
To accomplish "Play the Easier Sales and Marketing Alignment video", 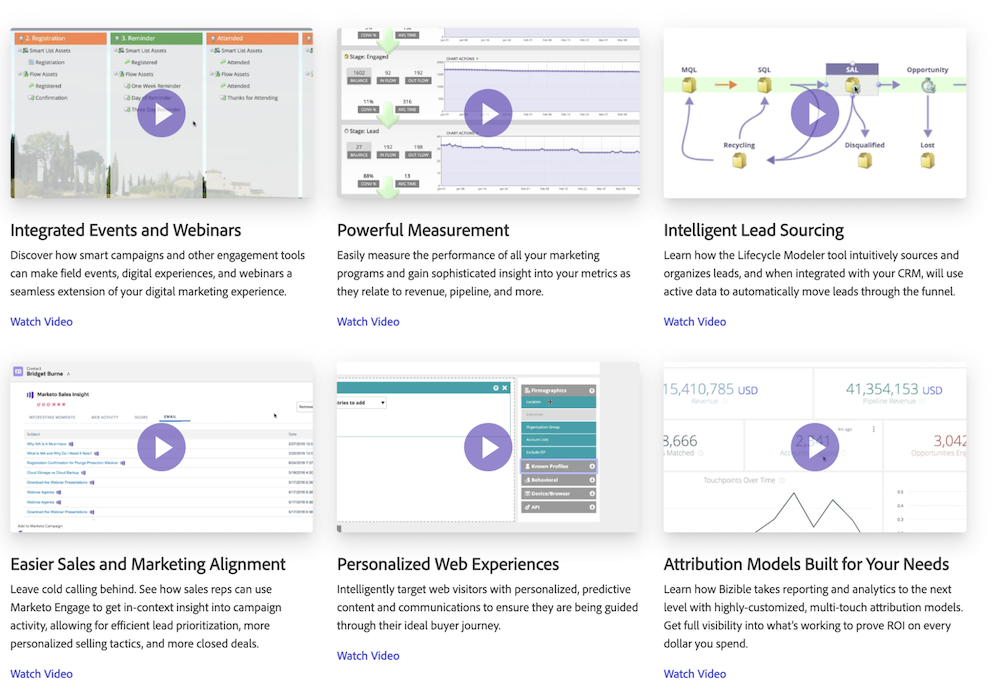I will (x=161, y=447).
